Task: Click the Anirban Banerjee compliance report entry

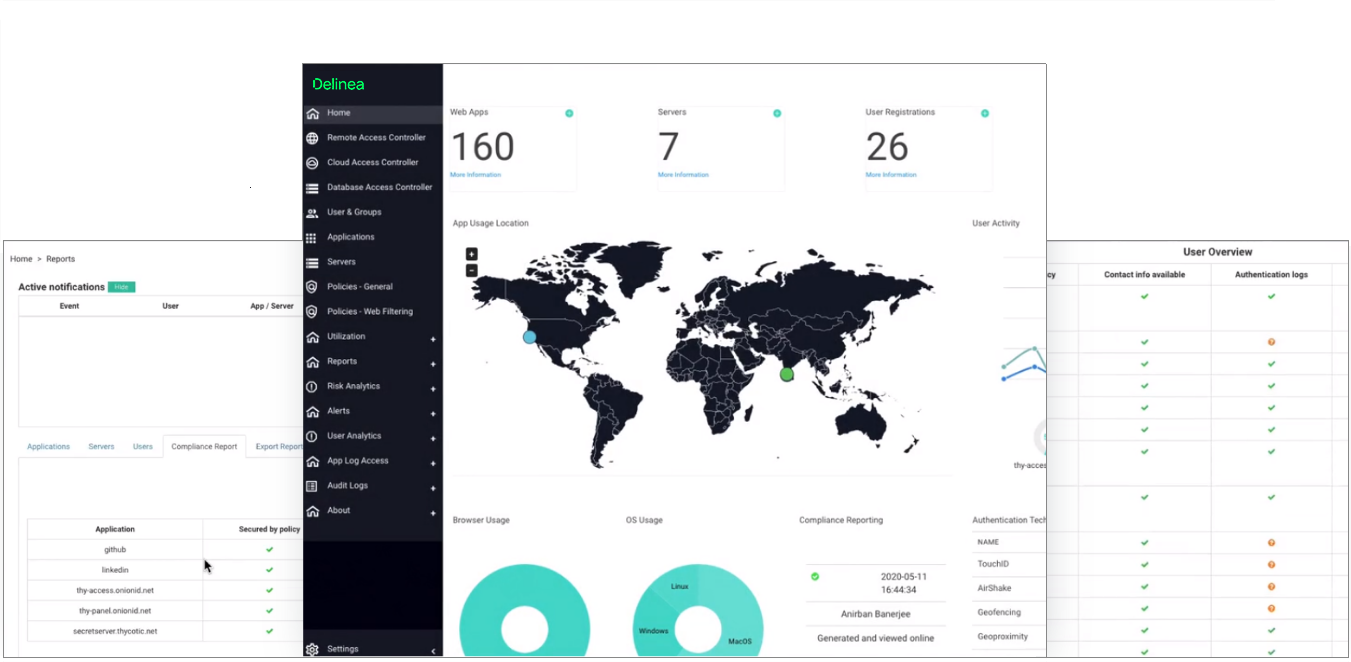Action: [875, 613]
